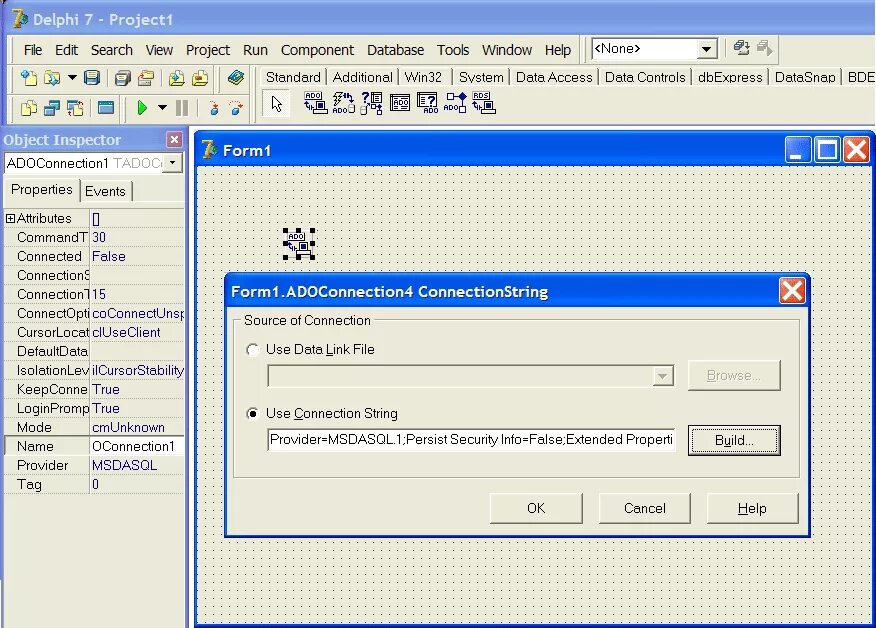Viewport: 876px width, 628px height.
Task: Open the dropdown arrow beside Open icon
Action: 72,78
